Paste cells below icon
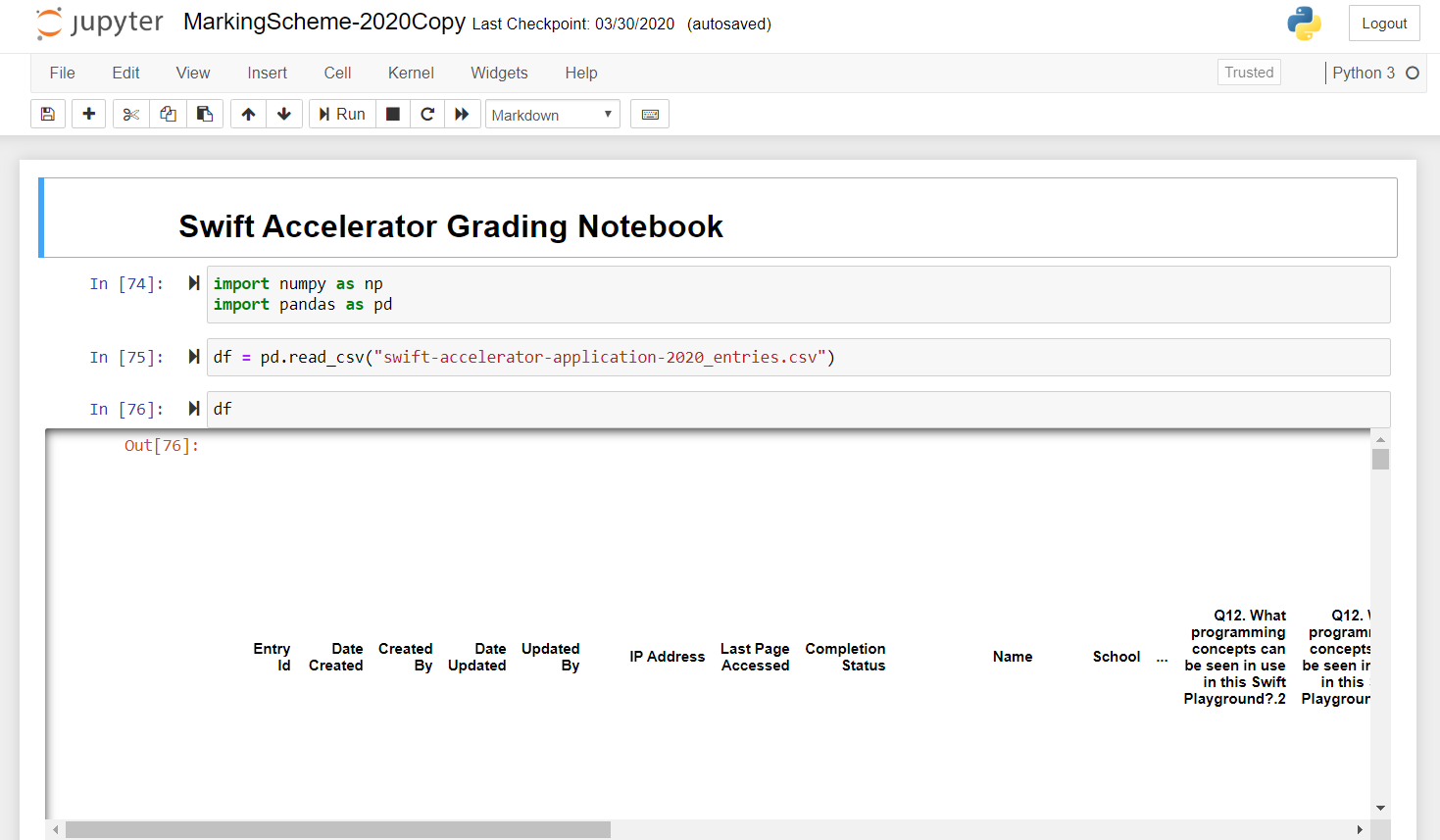The image size is (1440, 840). tap(205, 115)
